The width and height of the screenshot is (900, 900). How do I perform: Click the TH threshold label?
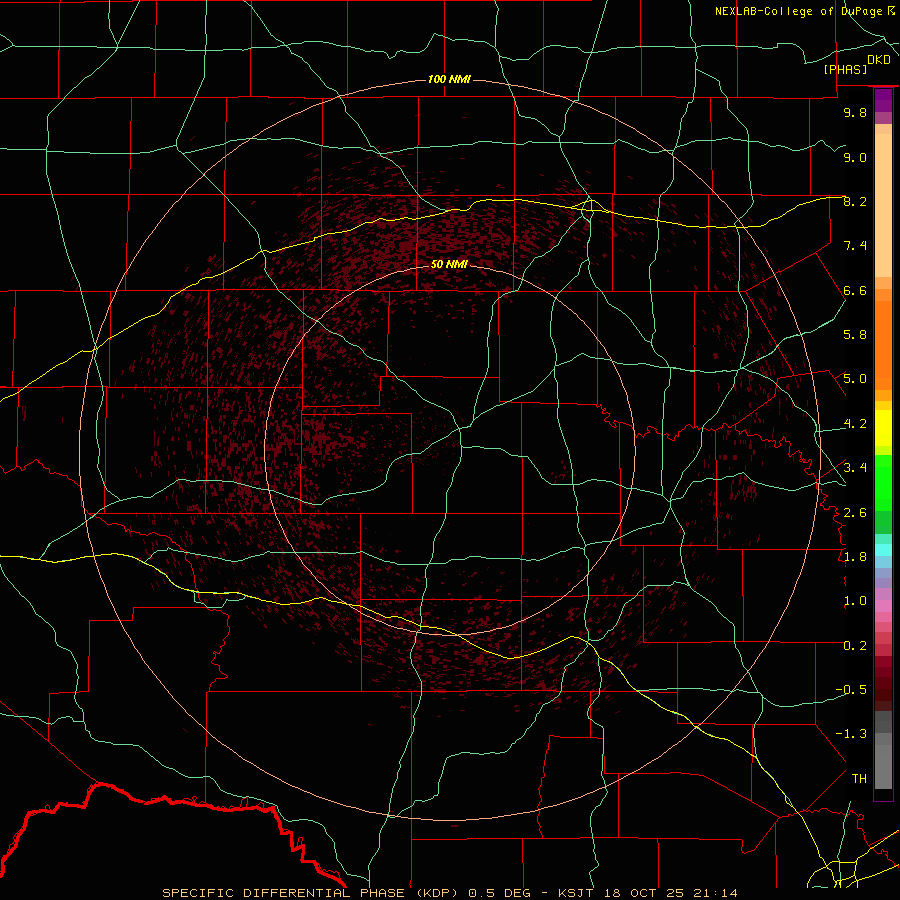tap(859, 779)
